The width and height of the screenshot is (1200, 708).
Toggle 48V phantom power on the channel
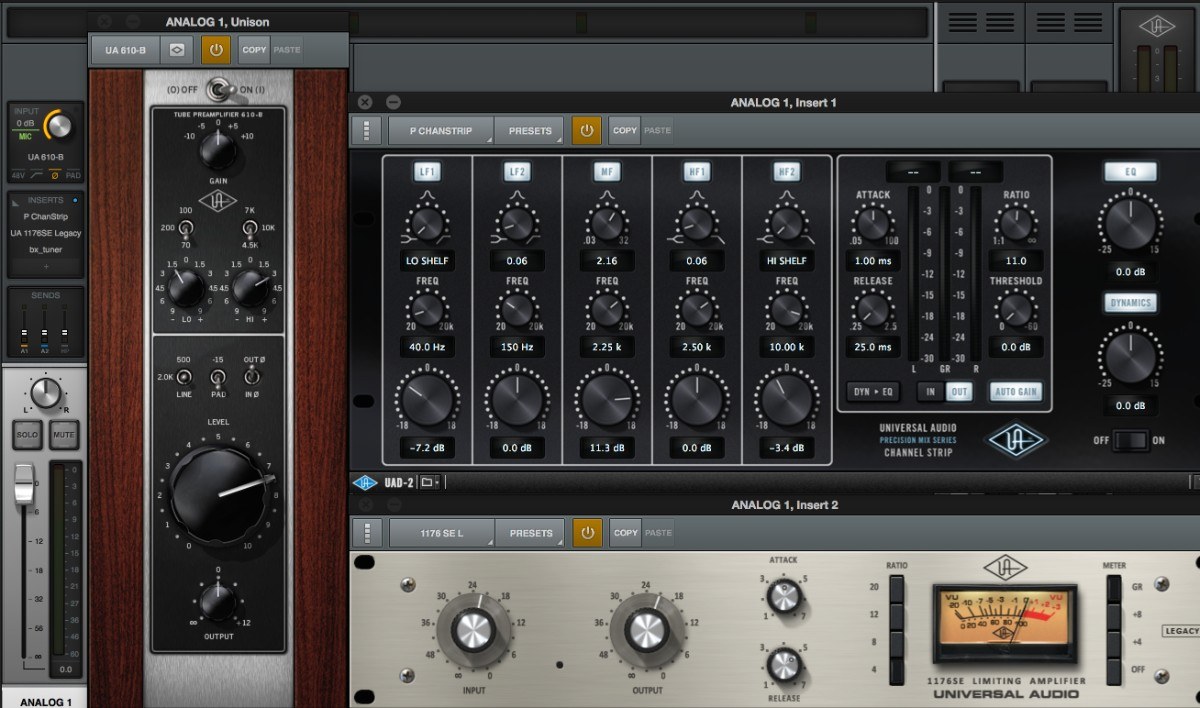tap(18, 175)
